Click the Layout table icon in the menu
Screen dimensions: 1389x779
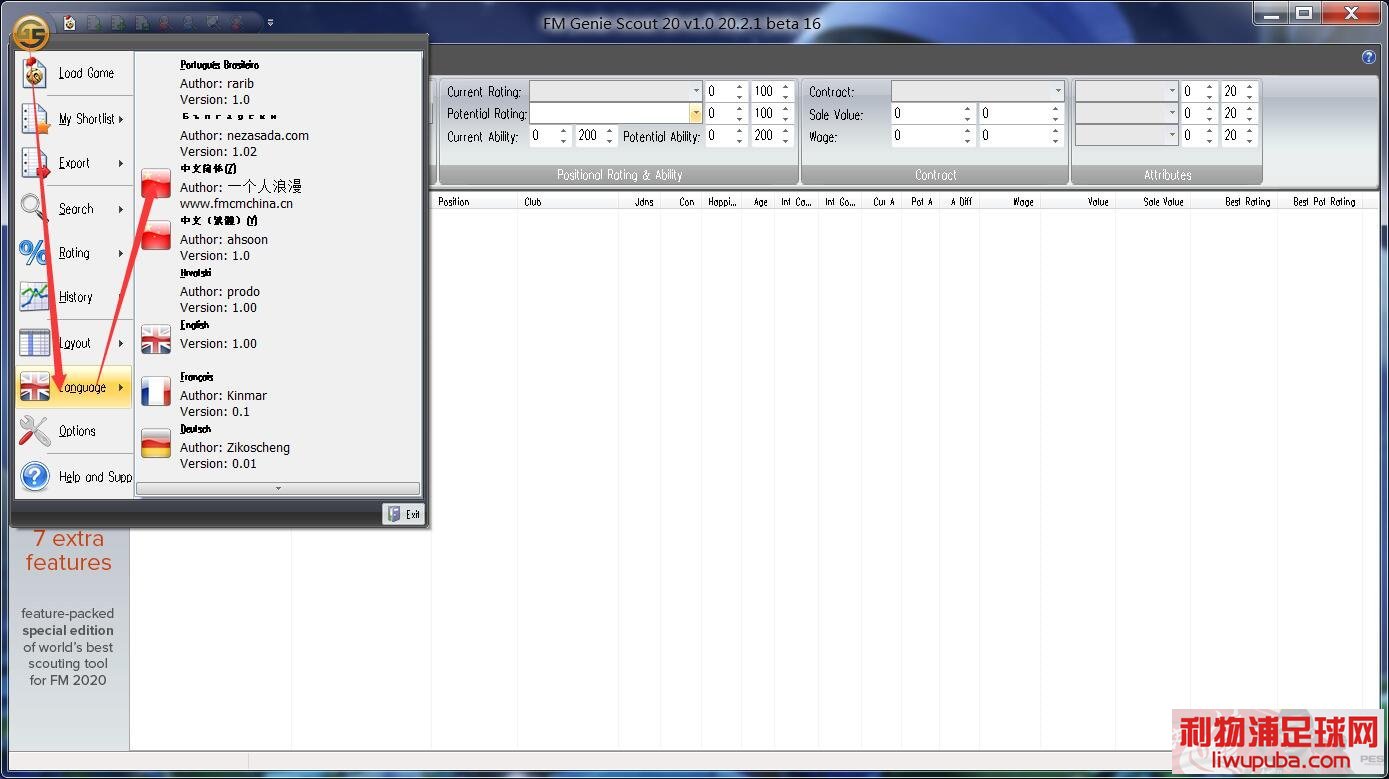(35, 343)
